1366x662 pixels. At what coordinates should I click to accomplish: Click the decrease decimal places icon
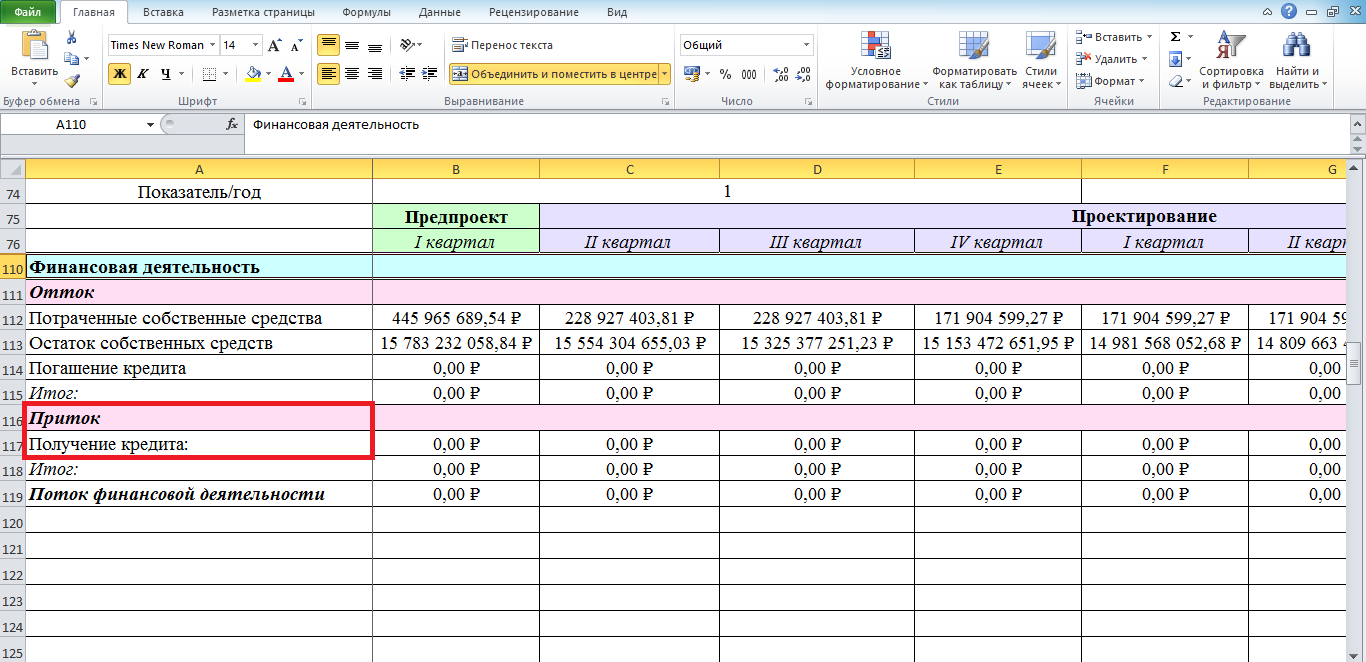coord(804,74)
